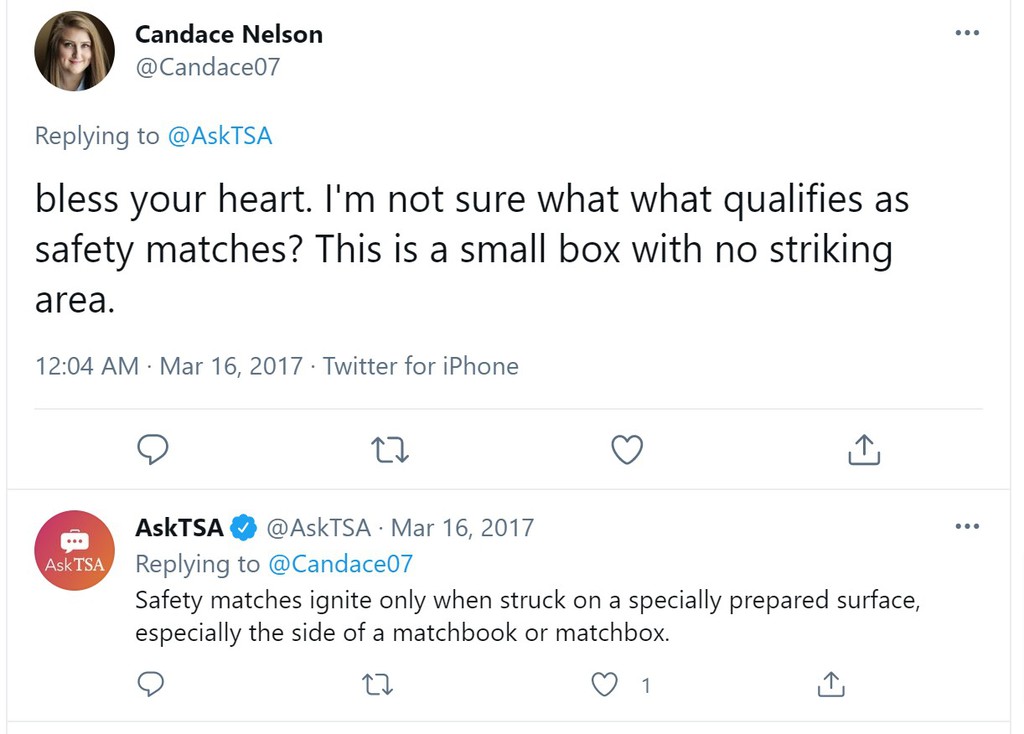The height and width of the screenshot is (734, 1024).
Task: Like Candace's tweet using the heart icon
Action: point(626,450)
